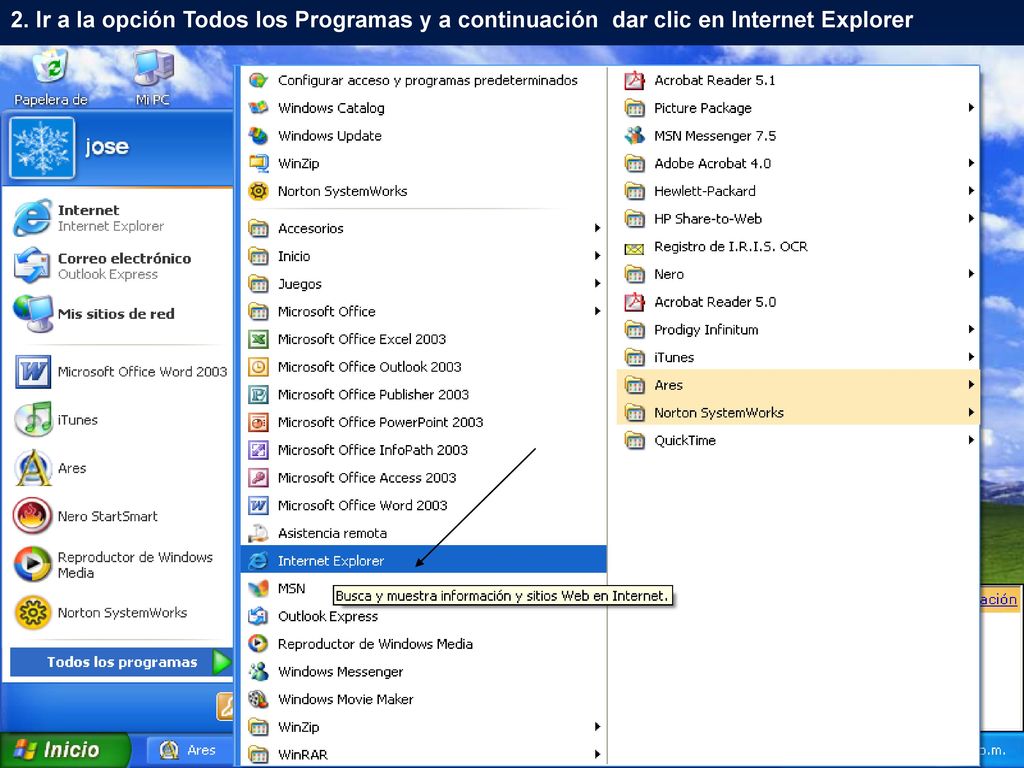The width and height of the screenshot is (1024, 768).
Task: Expand the Prodigy Infinitum folder
Action: (798, 330)
